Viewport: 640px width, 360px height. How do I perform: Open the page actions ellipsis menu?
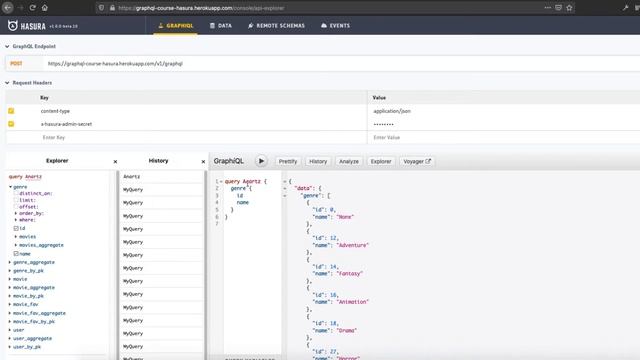tap(547, 8)
